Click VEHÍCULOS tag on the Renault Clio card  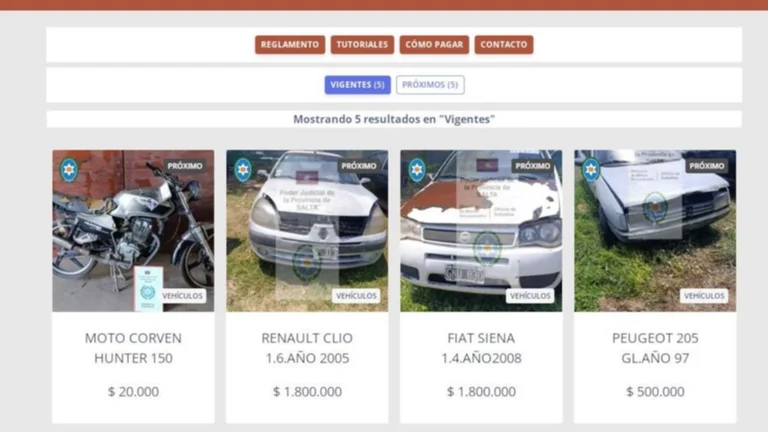coord(356,296)
